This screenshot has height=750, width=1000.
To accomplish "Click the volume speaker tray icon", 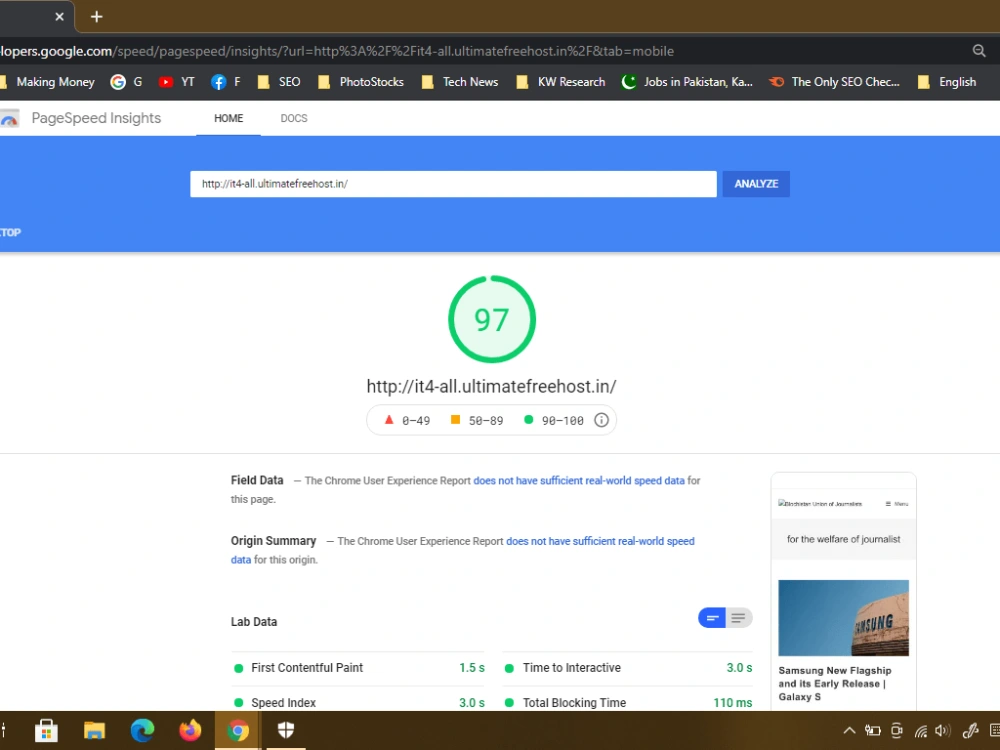I will 943,731.
